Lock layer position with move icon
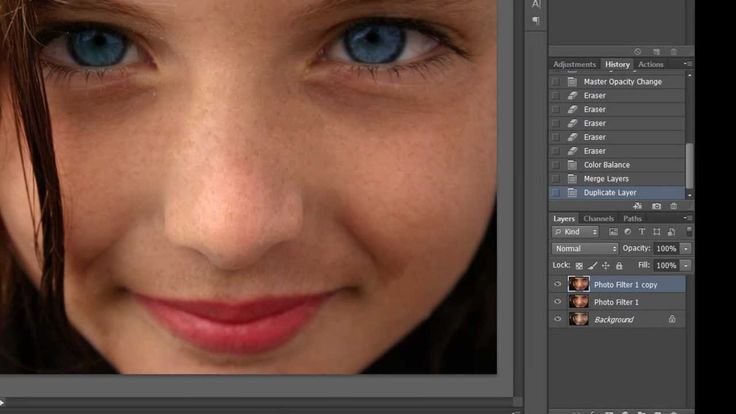 (605, 266)
